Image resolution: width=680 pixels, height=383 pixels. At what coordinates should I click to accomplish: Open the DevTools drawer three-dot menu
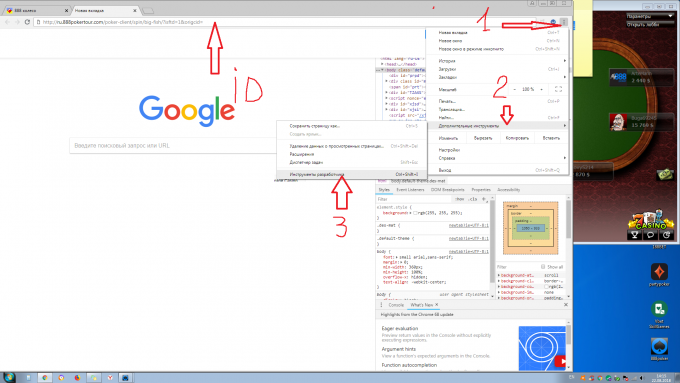(382, 305)
